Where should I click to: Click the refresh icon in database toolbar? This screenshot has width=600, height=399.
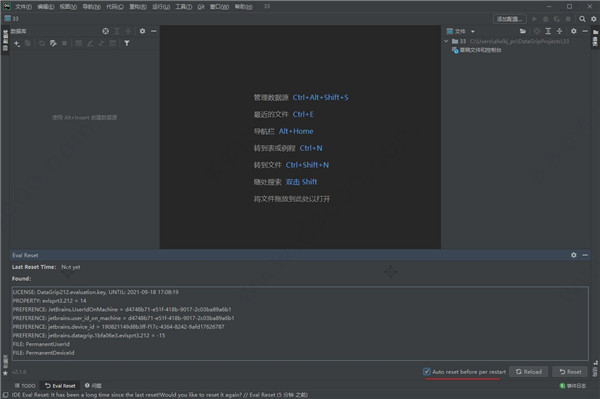tap(42, 44)
